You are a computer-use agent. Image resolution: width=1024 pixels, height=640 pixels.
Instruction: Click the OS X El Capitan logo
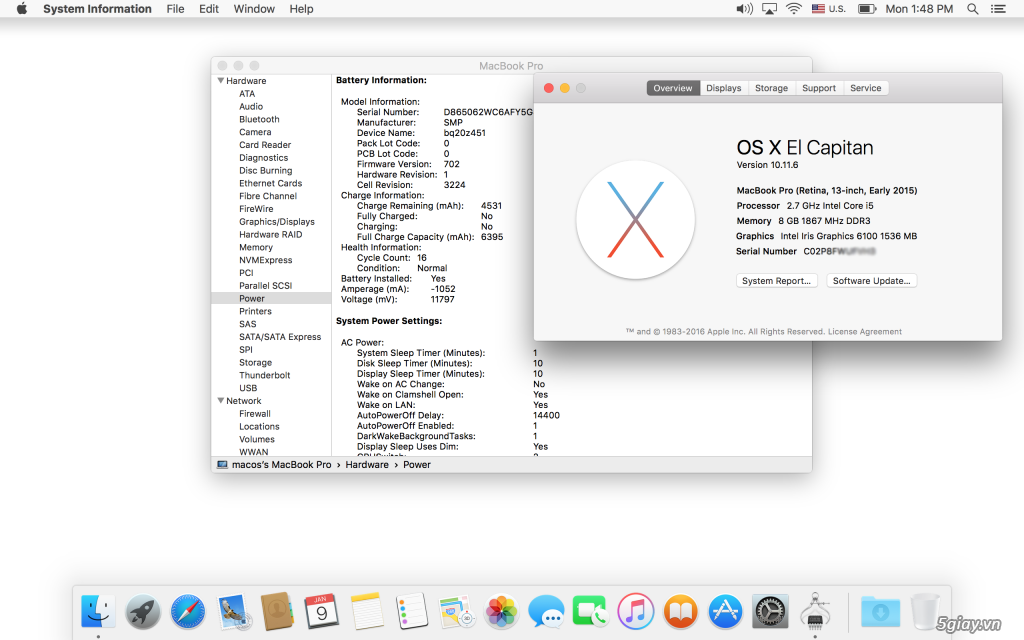(635, 219)
